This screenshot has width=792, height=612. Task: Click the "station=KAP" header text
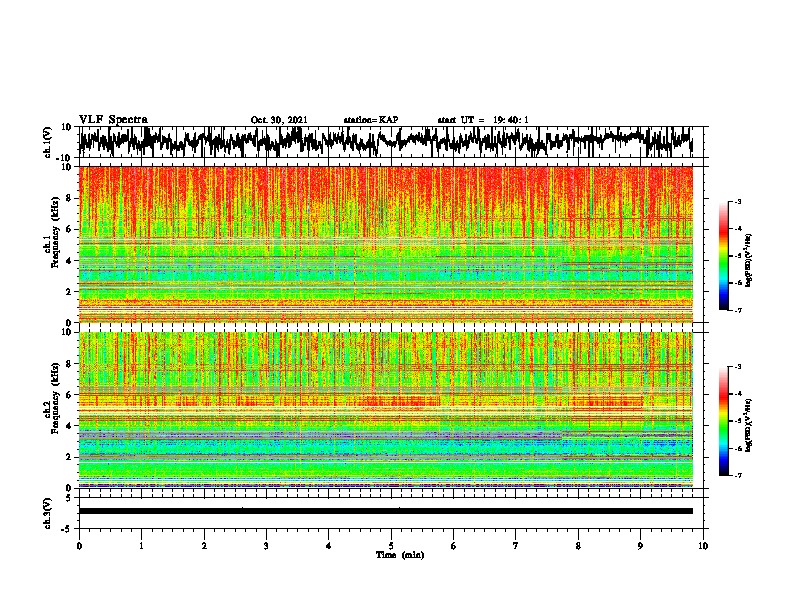(371, 120)
